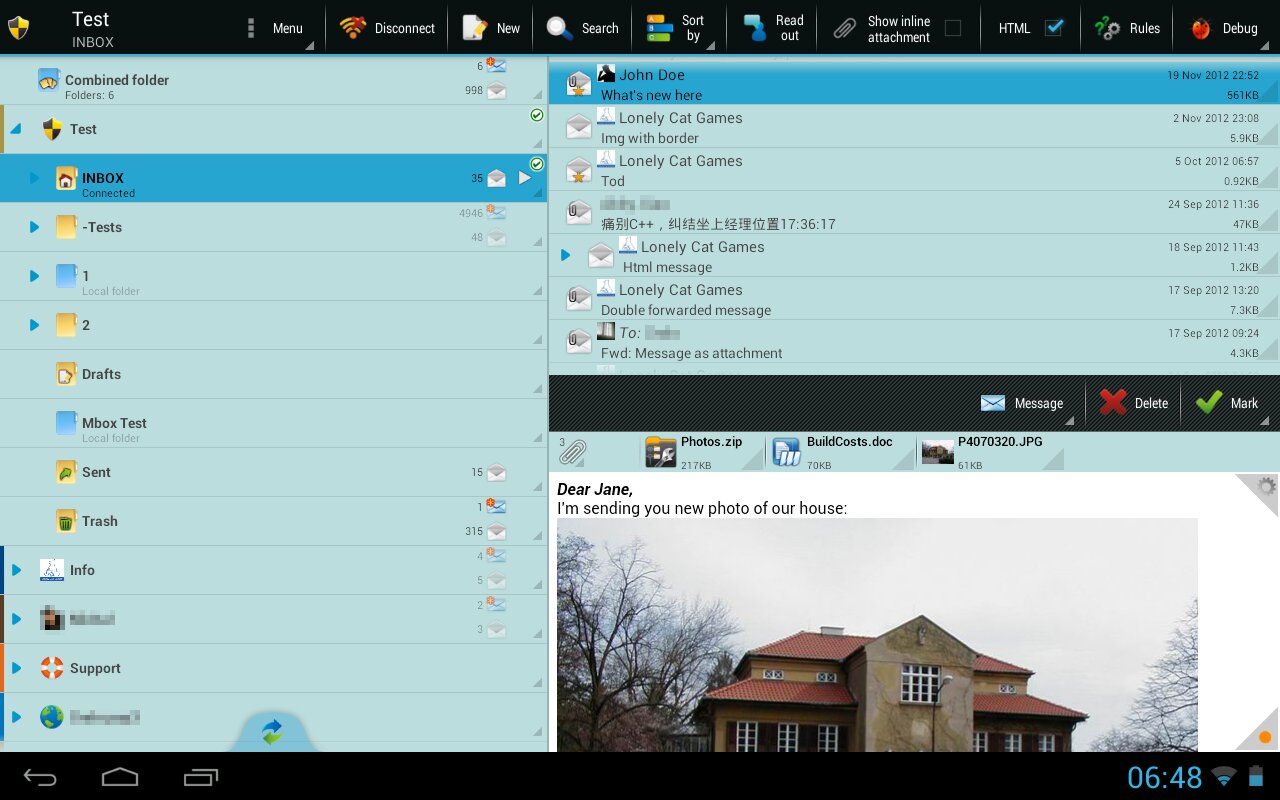Compose a new message with New
Image resolution: width=1280 pixels, height=800 pixels.
474,28
